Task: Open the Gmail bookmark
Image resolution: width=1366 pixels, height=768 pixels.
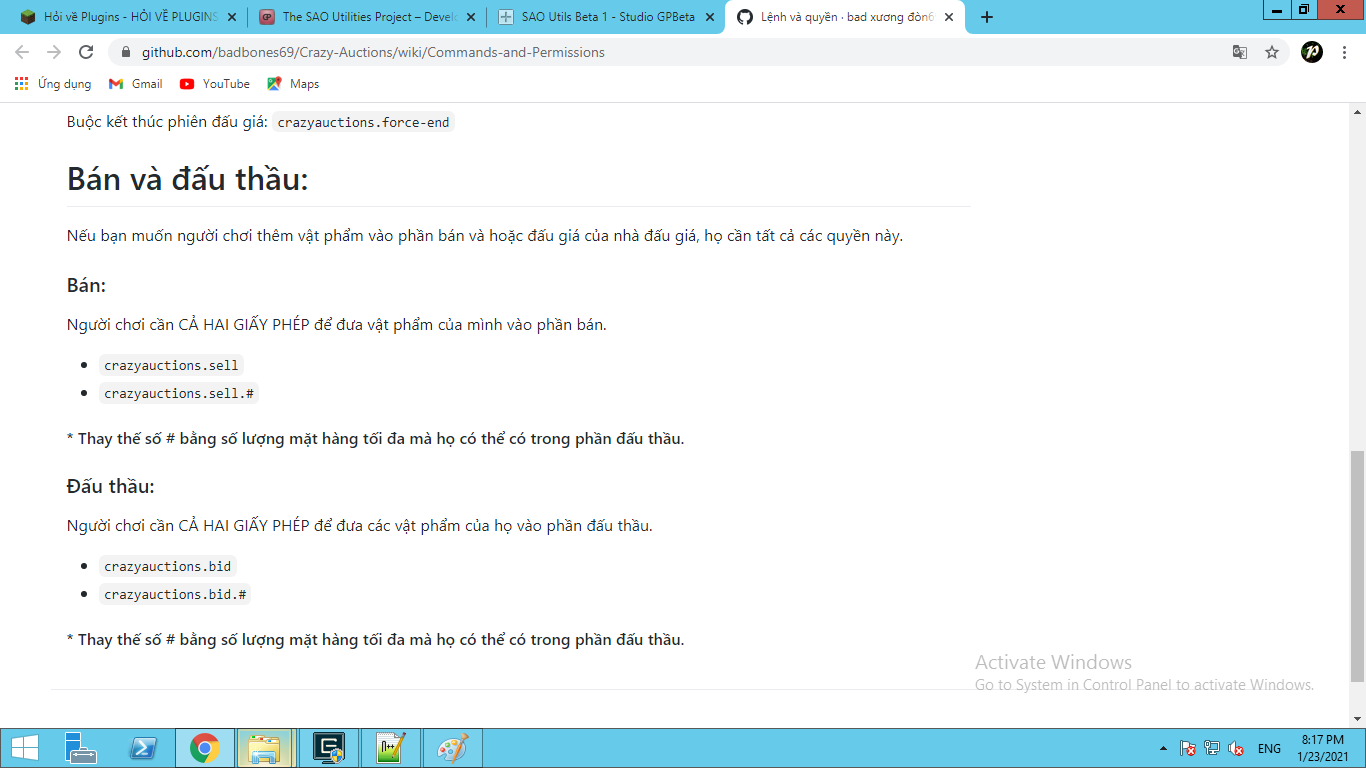Action: 136,84
